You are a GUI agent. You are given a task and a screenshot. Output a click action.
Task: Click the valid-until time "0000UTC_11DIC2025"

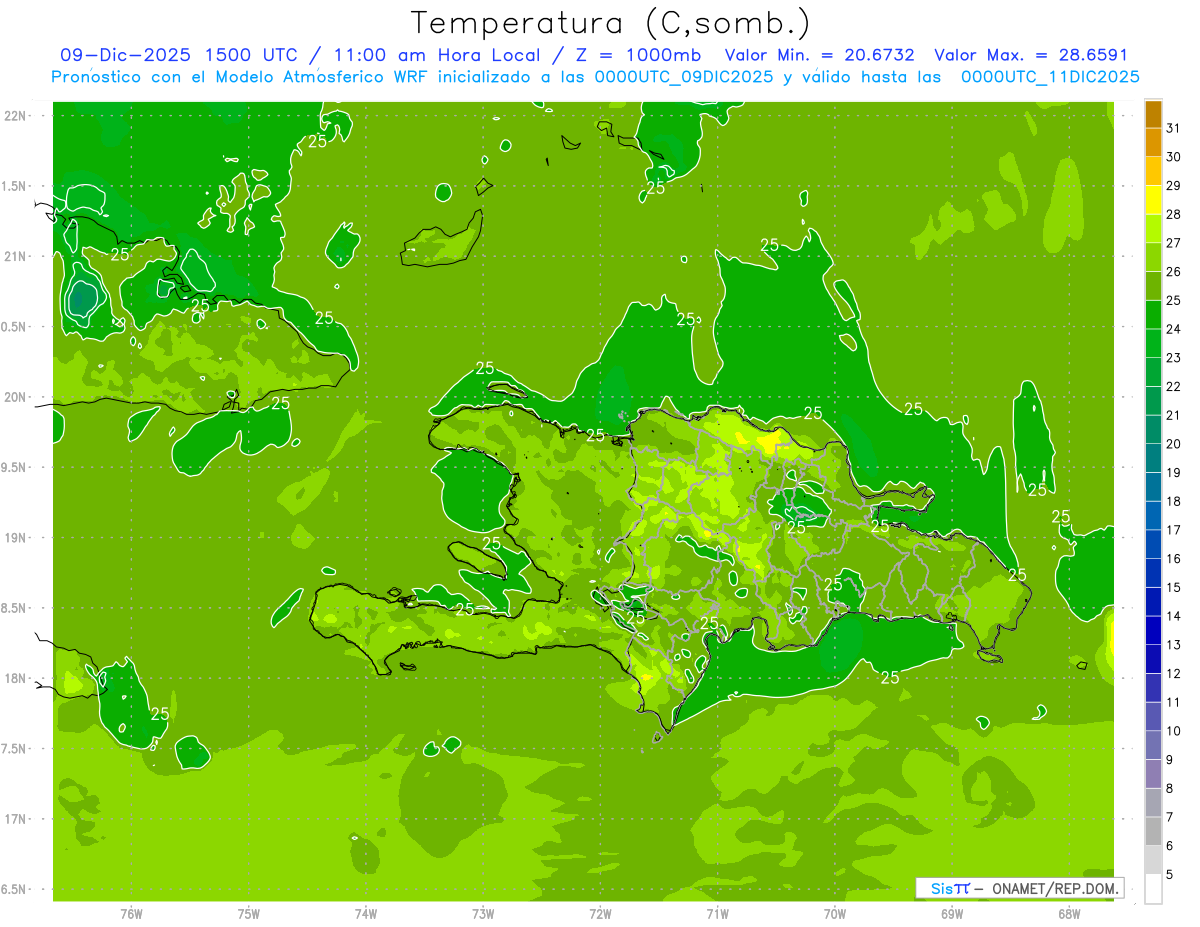[1049, 77]
